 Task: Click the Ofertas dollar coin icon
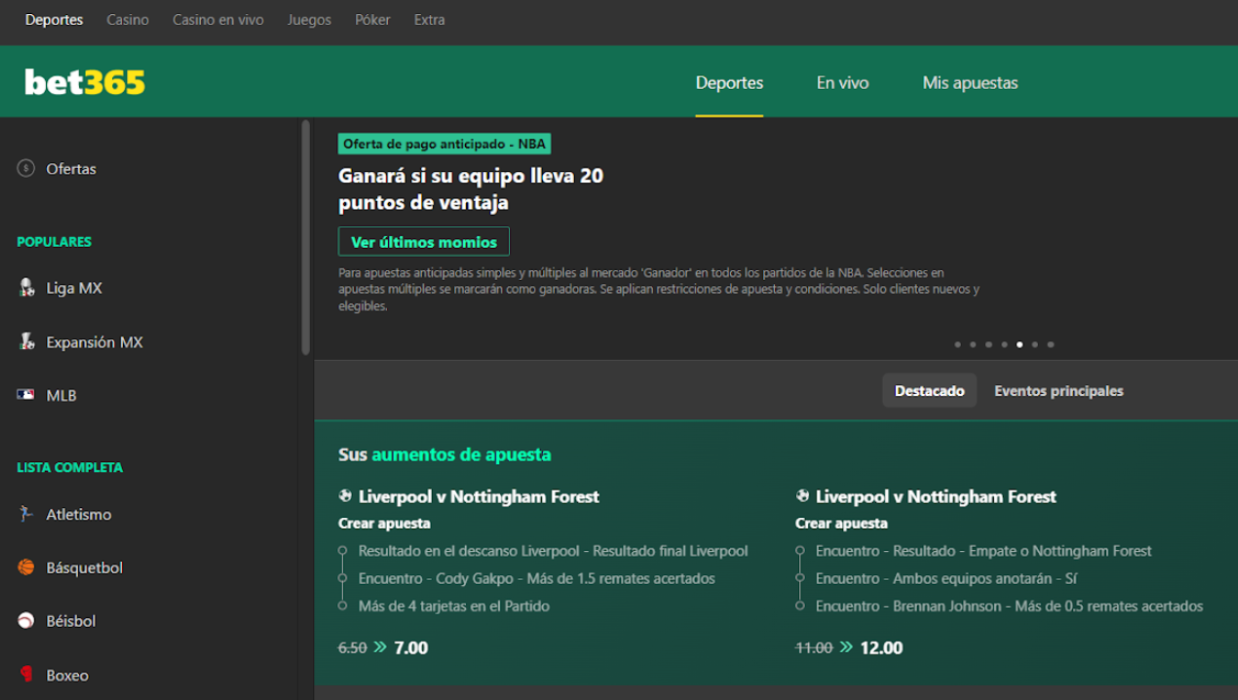point(26,169)
